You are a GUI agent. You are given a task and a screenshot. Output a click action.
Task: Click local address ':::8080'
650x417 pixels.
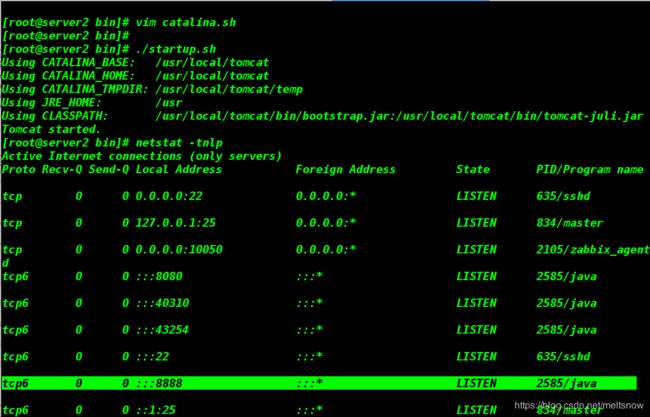click(x=159, y=276)
